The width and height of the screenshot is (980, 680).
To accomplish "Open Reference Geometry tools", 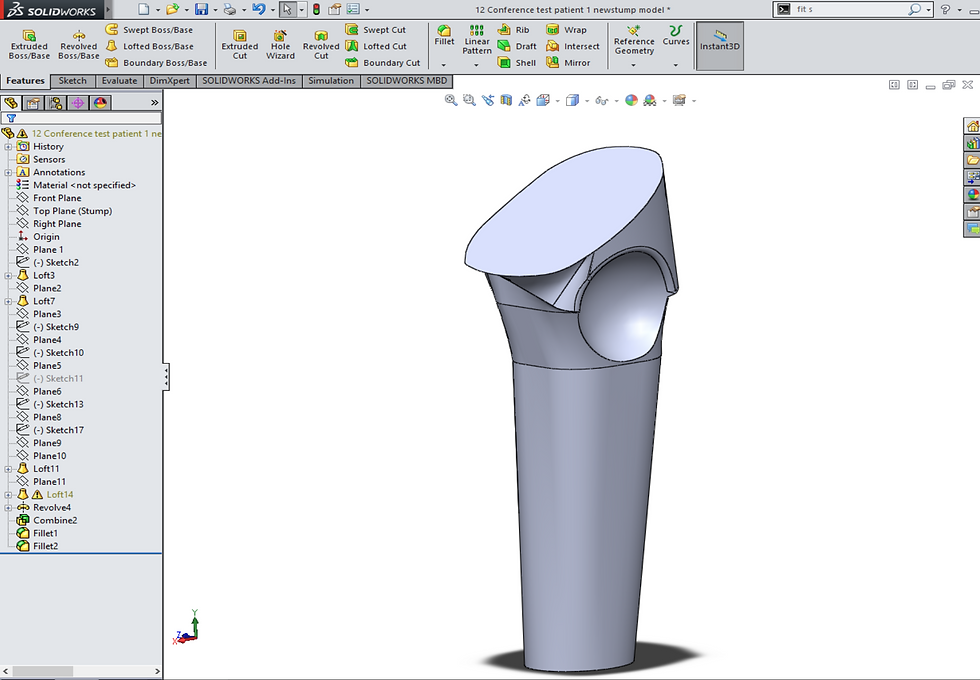I will [x=634, y=40].
